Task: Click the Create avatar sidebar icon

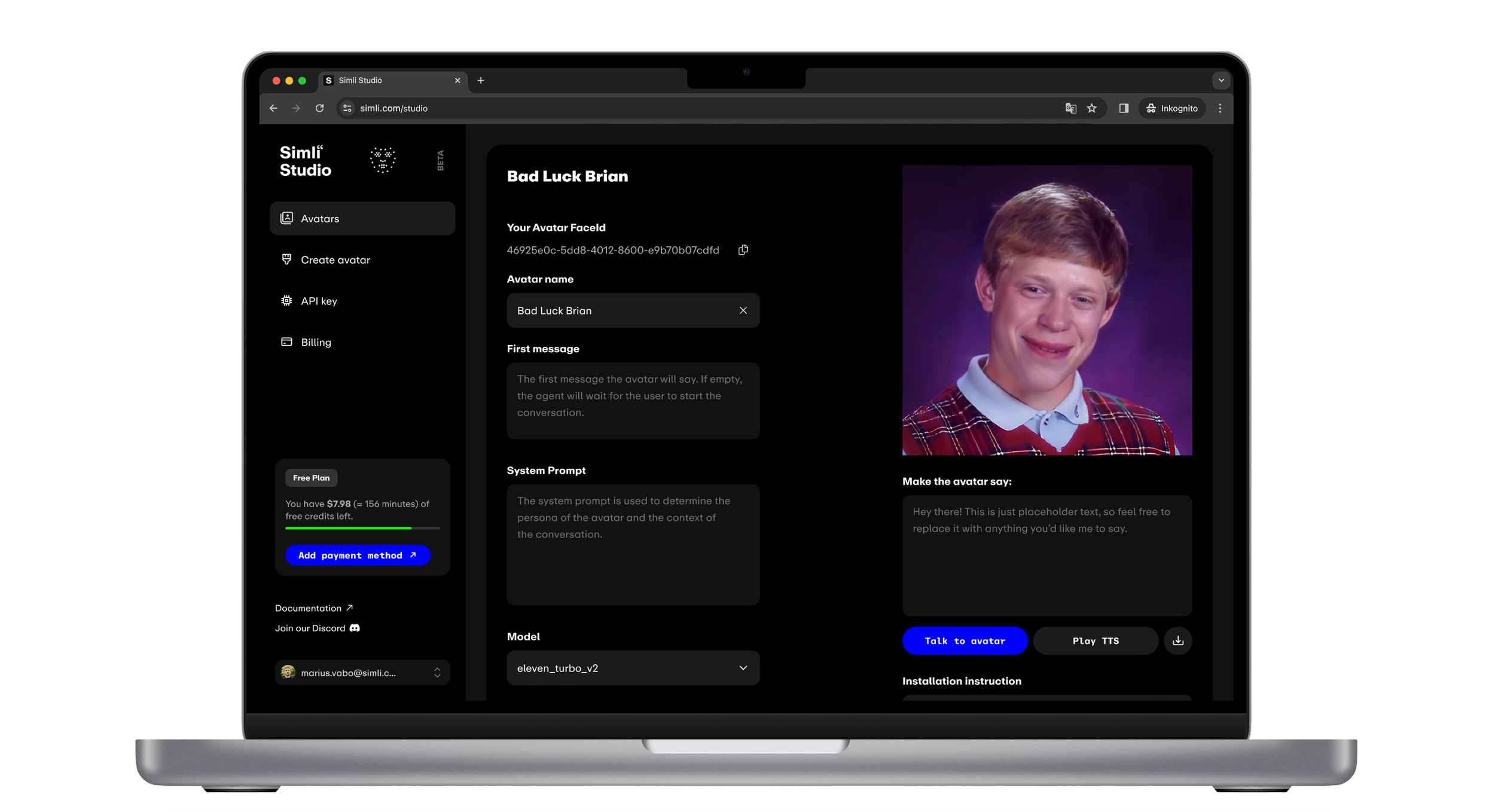Action: click(x=287, y=259)
